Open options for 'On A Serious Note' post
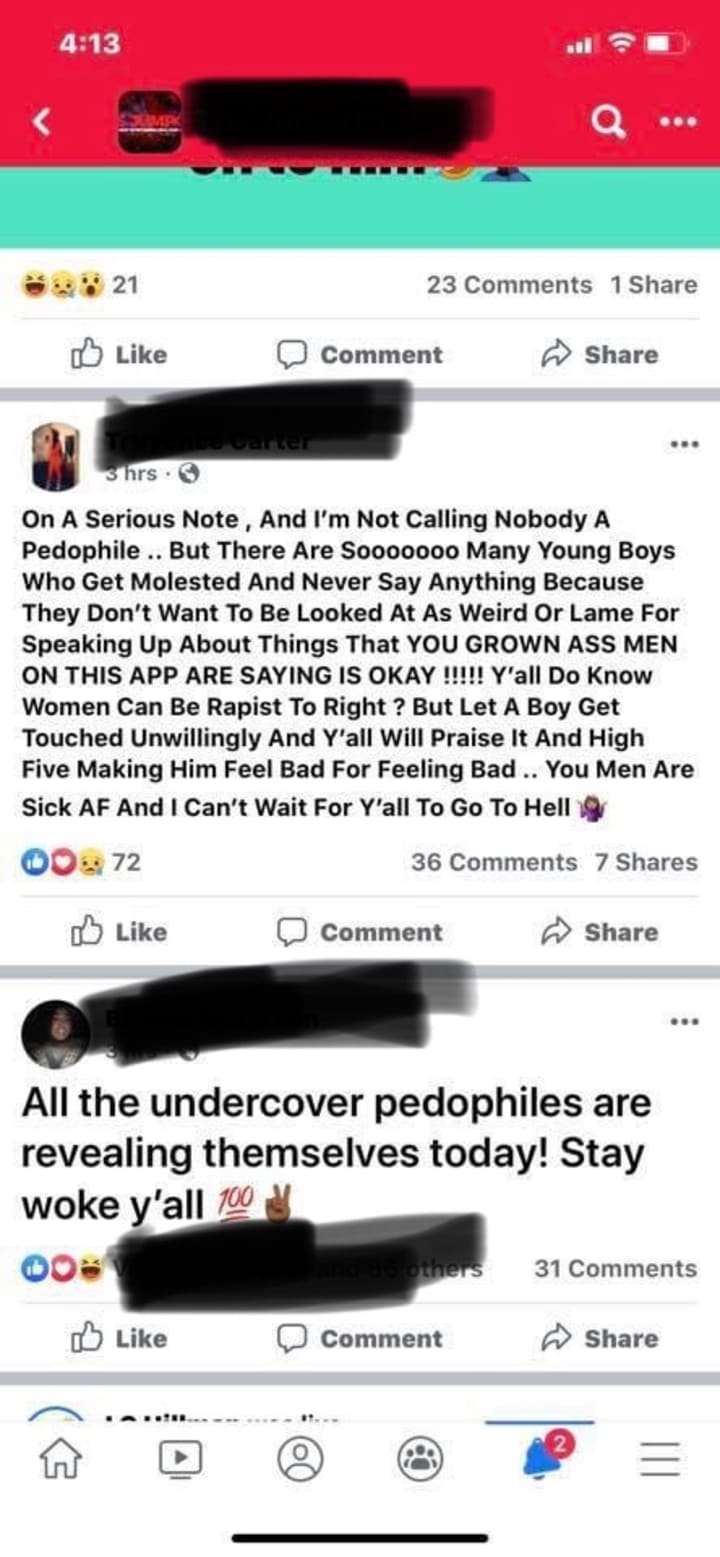The image size is (720, 1557). tap(684, 444)
